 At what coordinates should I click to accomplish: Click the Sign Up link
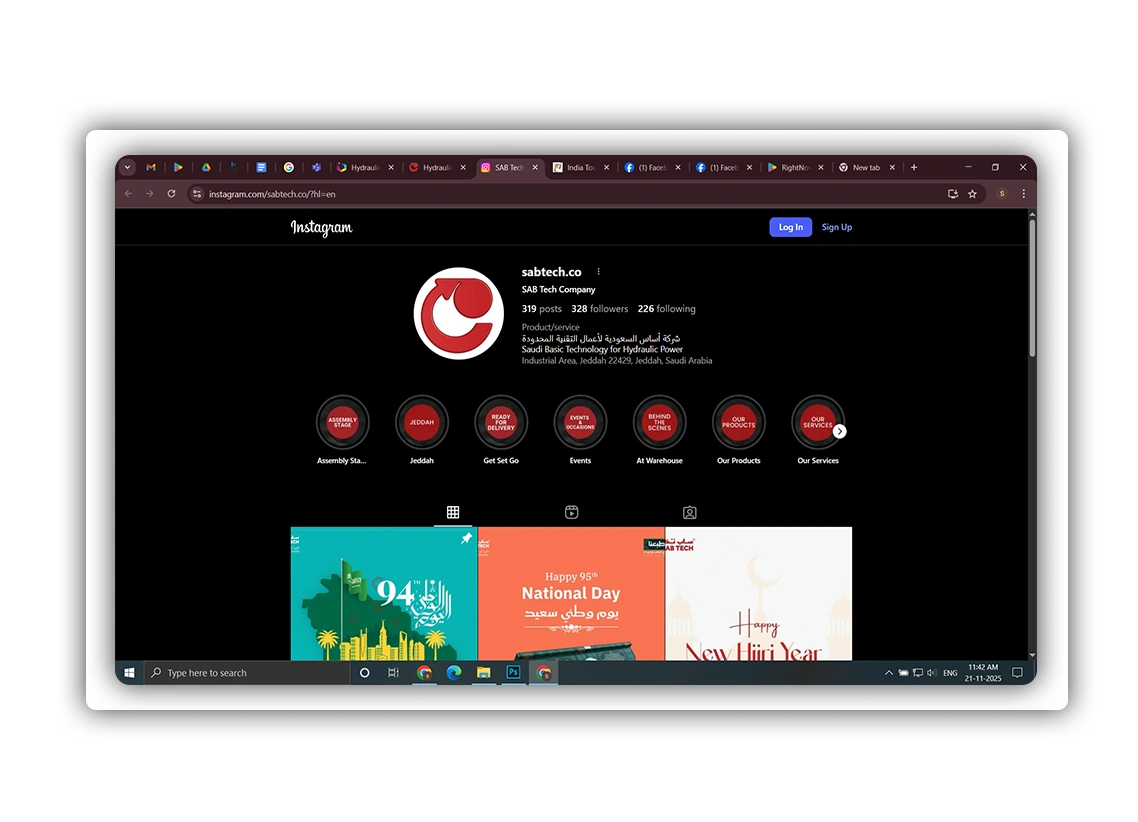tap(837, 227)
